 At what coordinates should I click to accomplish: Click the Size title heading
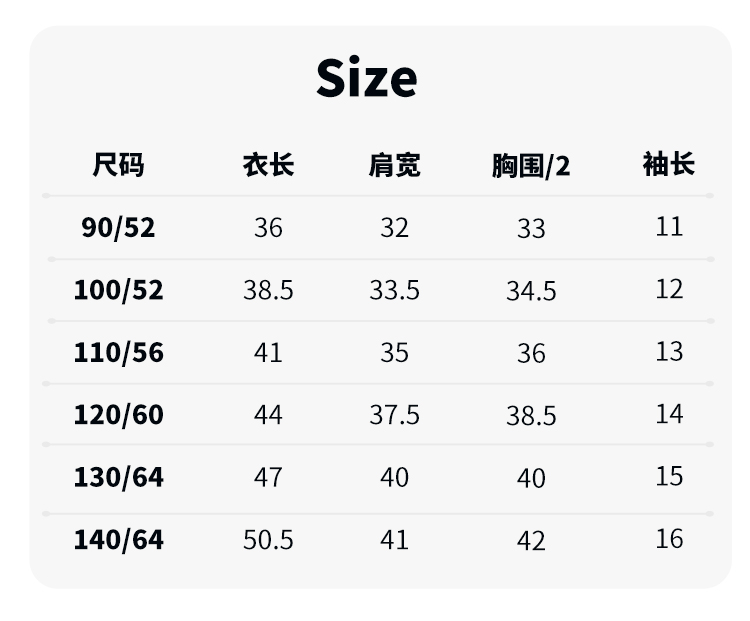[367, 78]
